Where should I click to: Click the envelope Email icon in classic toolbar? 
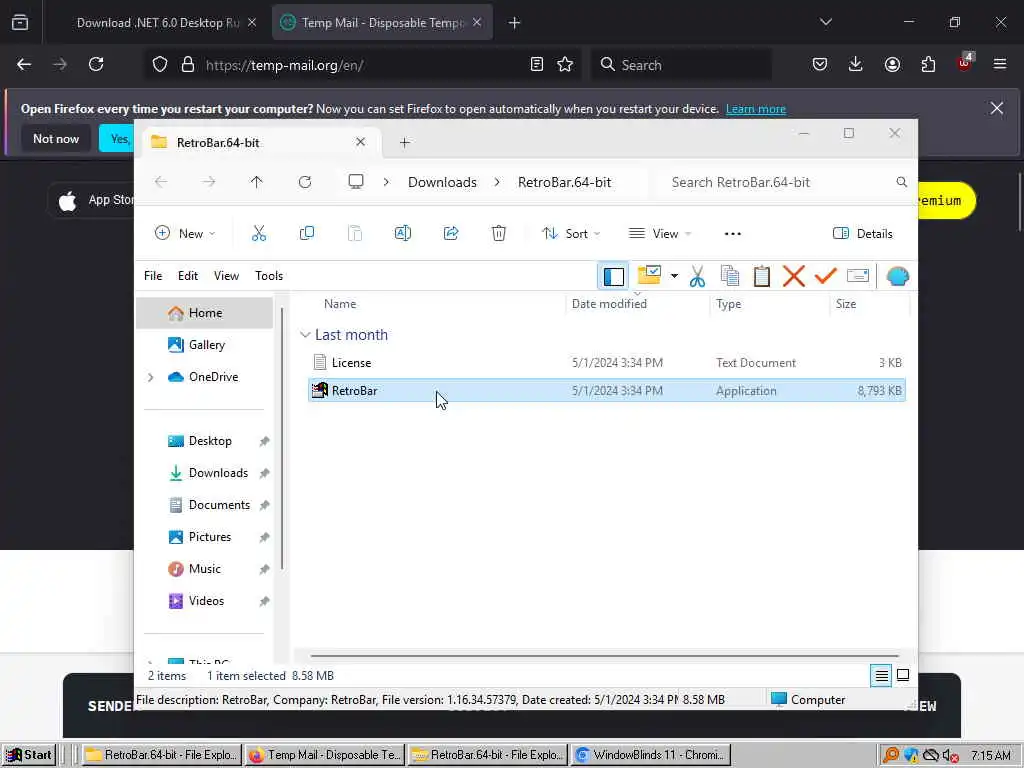tap(857, 276)
